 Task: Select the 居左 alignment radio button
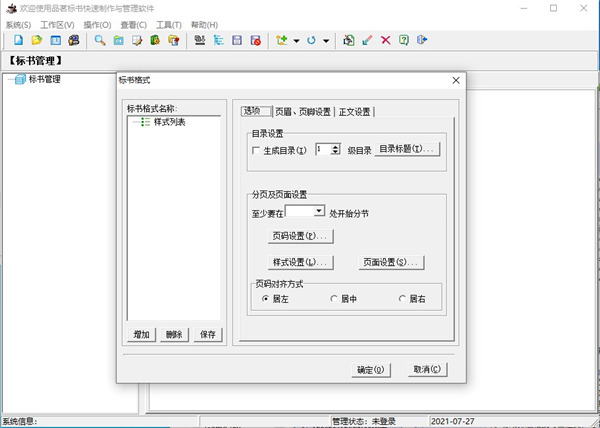[x=265, y=298]
